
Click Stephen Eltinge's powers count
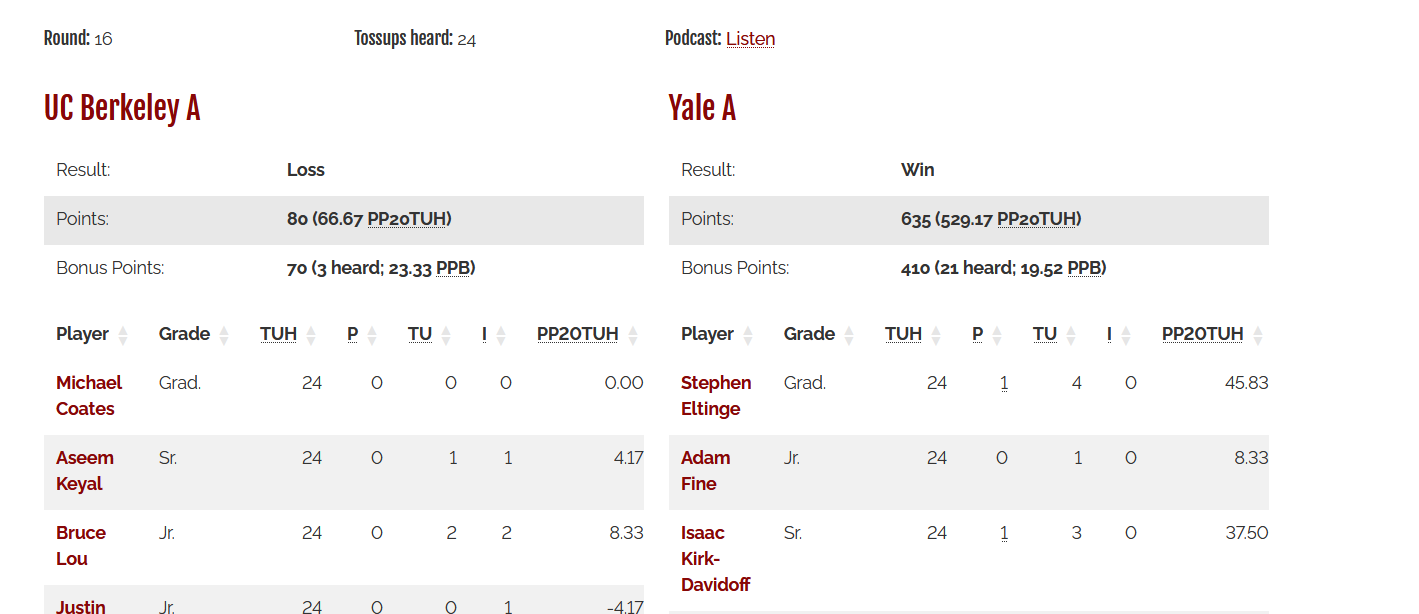[1004, 383]
